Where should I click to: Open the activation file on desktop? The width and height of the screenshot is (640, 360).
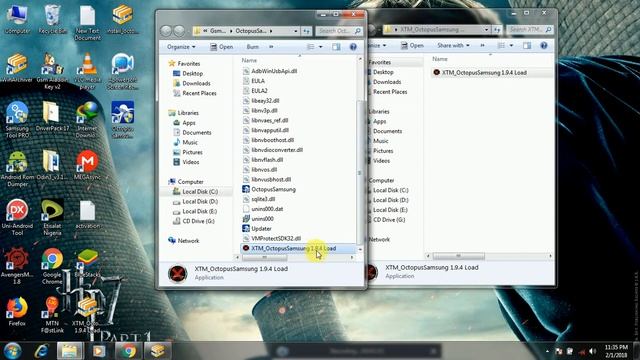87,214
